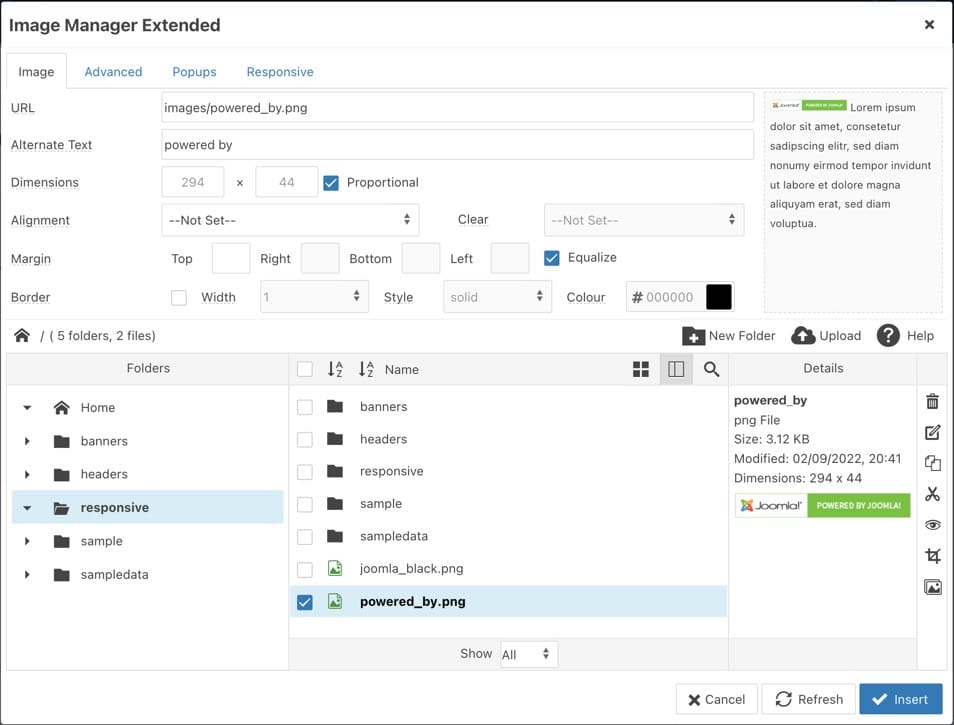Uncheck the Proportional checkbox

(331, 182)
